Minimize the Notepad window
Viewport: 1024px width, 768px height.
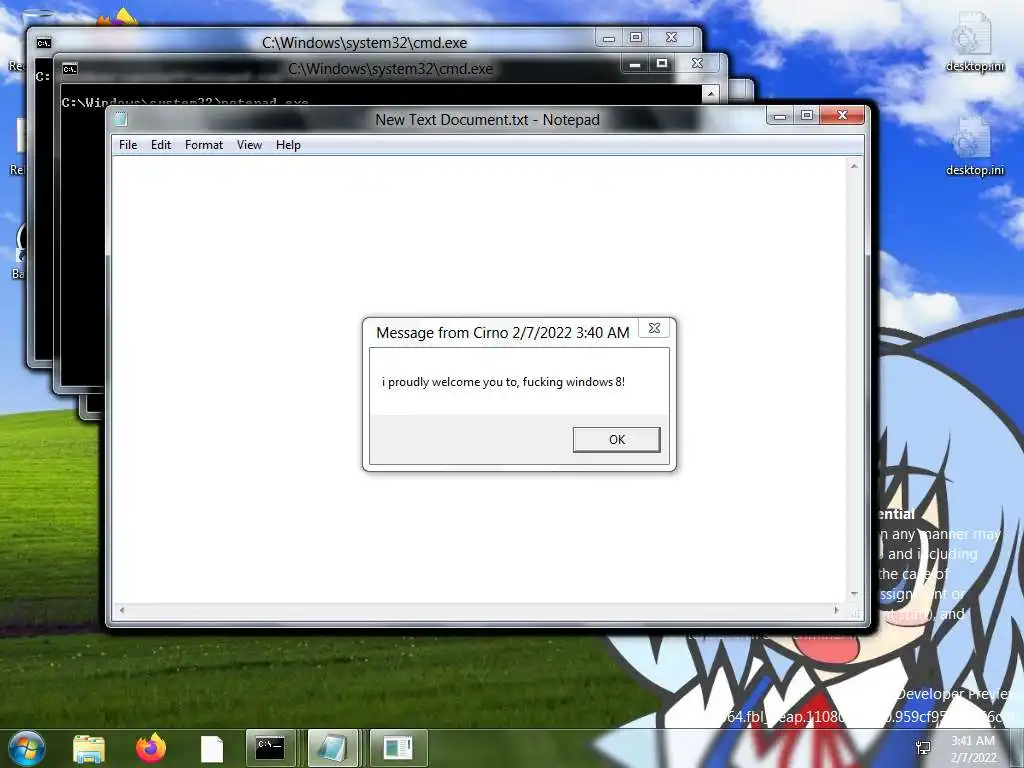coord(780,116)
